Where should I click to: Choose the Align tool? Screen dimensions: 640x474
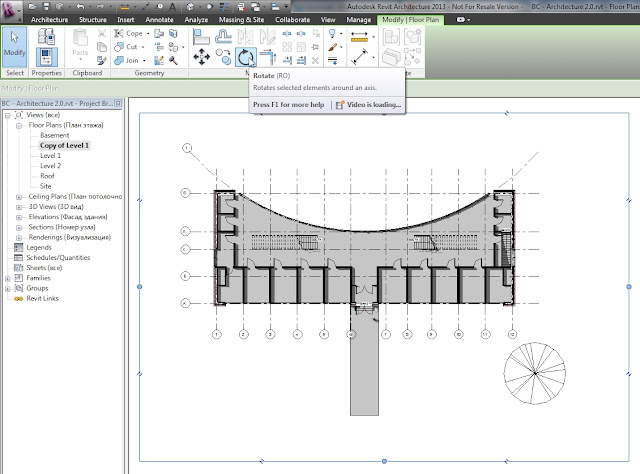point(201,37)
